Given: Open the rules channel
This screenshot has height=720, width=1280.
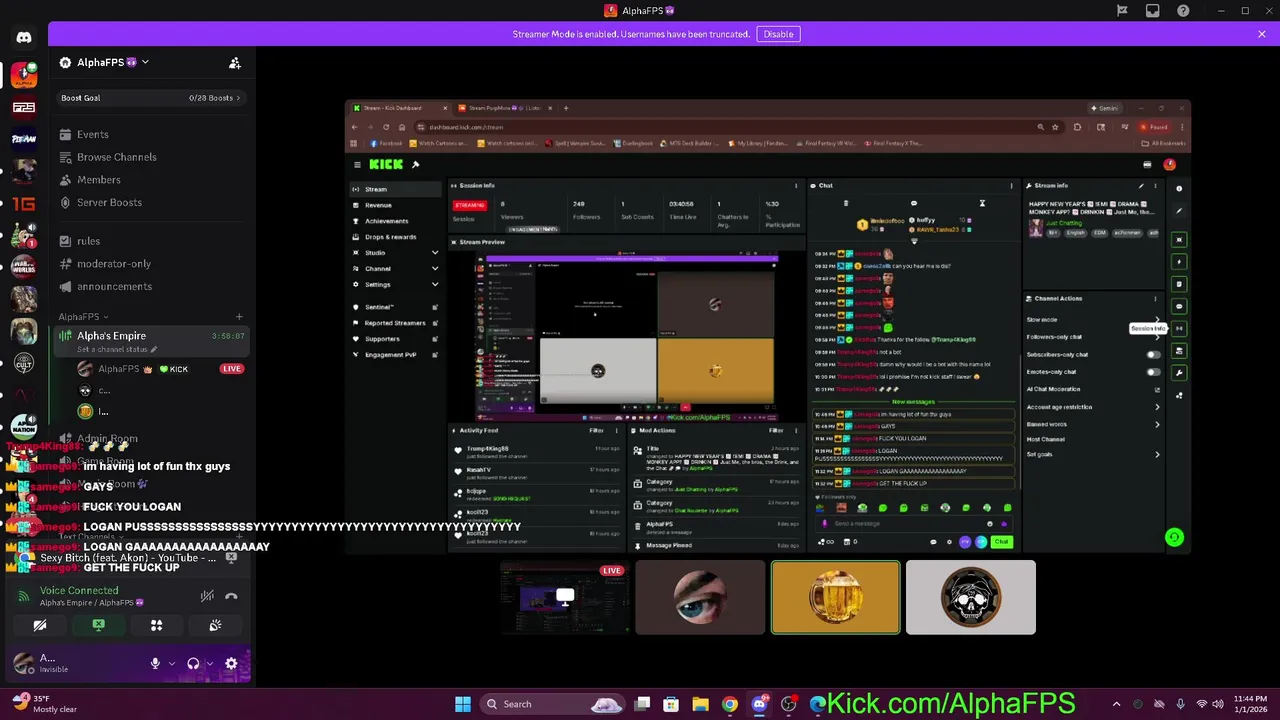Looking at the screenshot, I should (x=150, y=241).
